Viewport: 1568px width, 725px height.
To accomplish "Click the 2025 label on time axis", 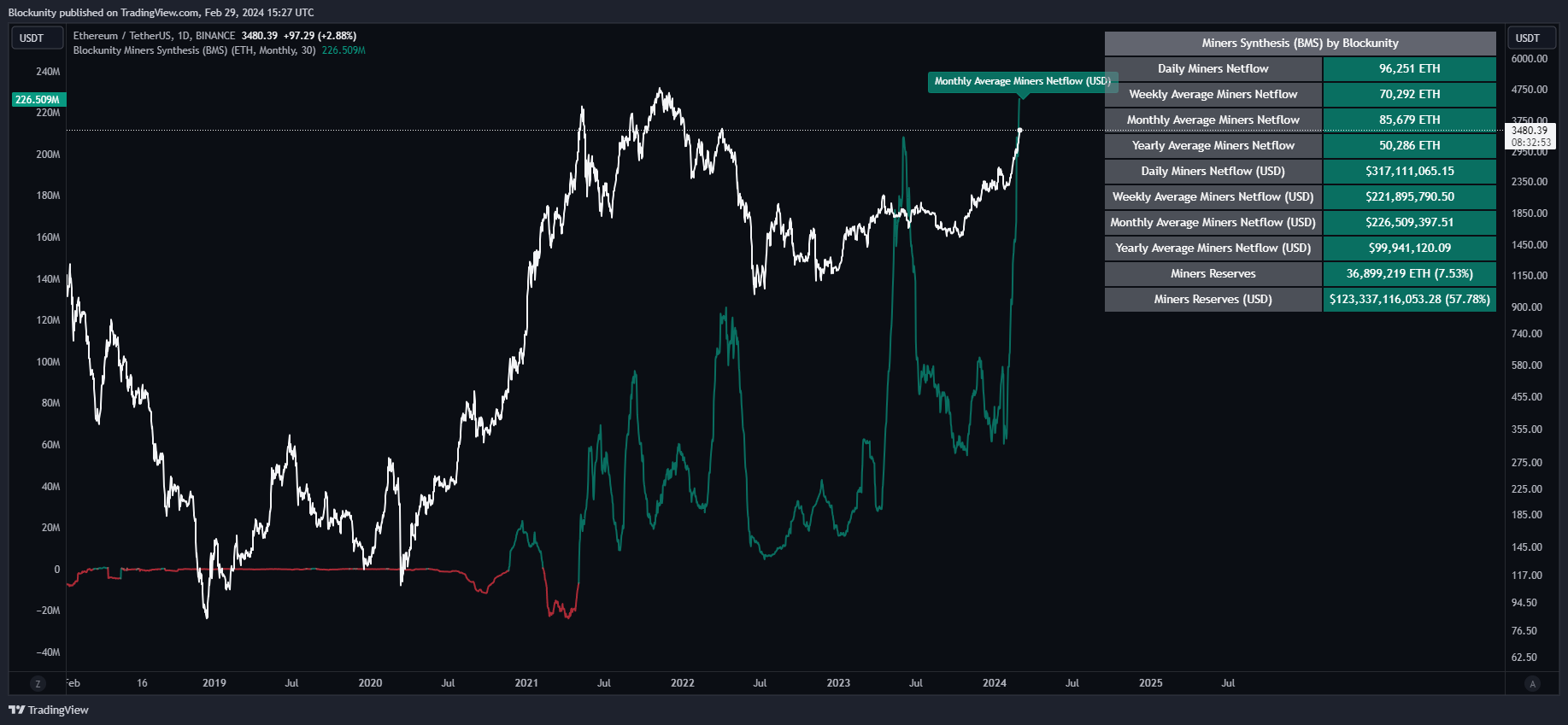I will 1151,683.
